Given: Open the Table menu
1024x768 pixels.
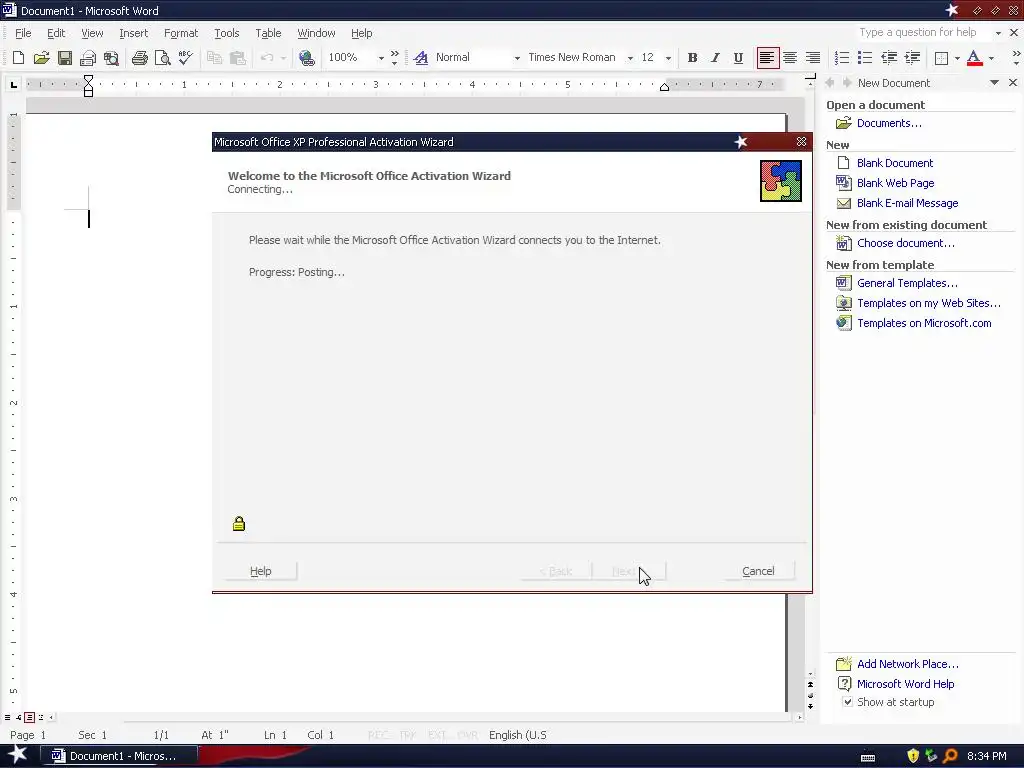Looking at the screenshot, I should click(268, 33).
